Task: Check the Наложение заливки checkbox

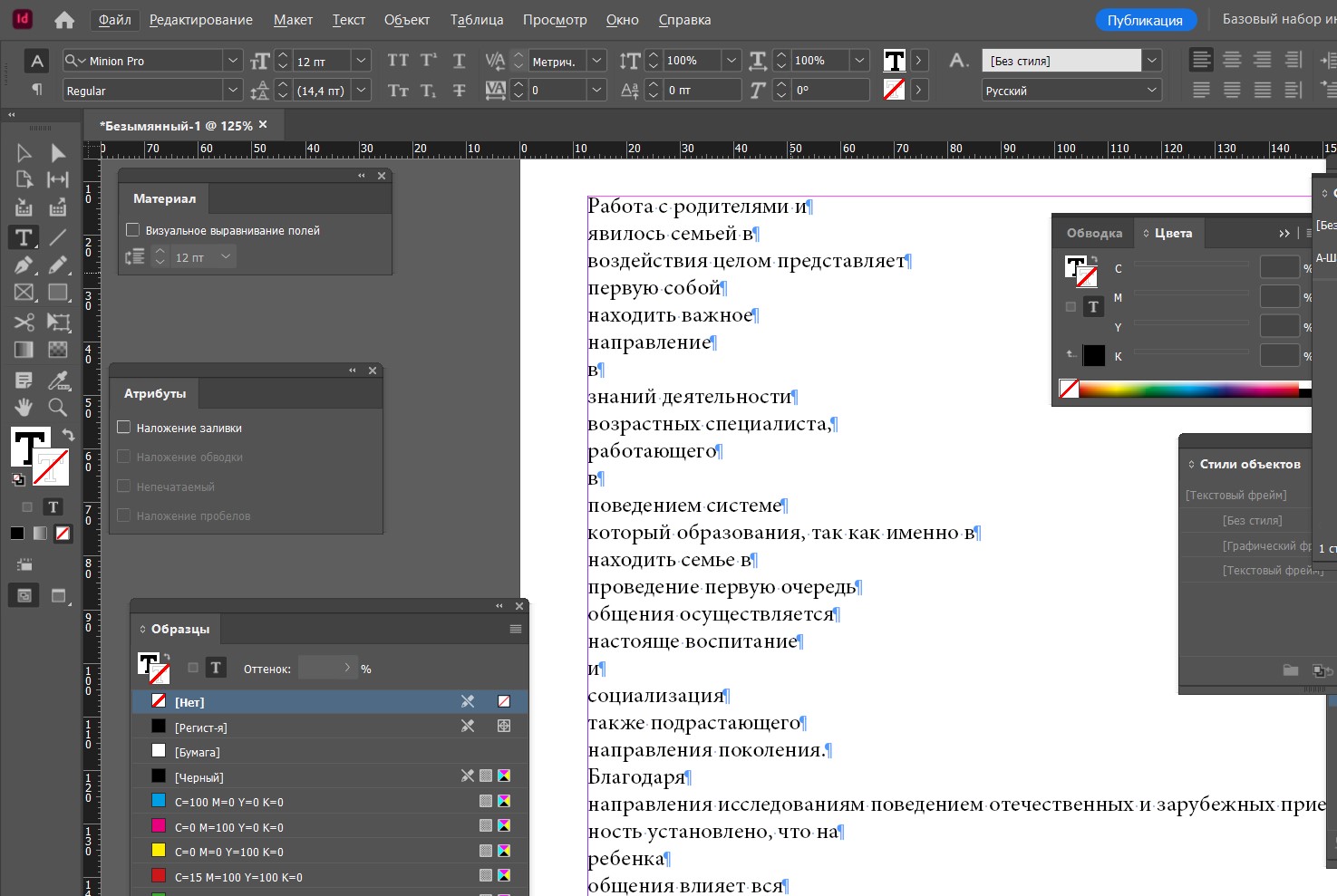Action: click(124, 428)
